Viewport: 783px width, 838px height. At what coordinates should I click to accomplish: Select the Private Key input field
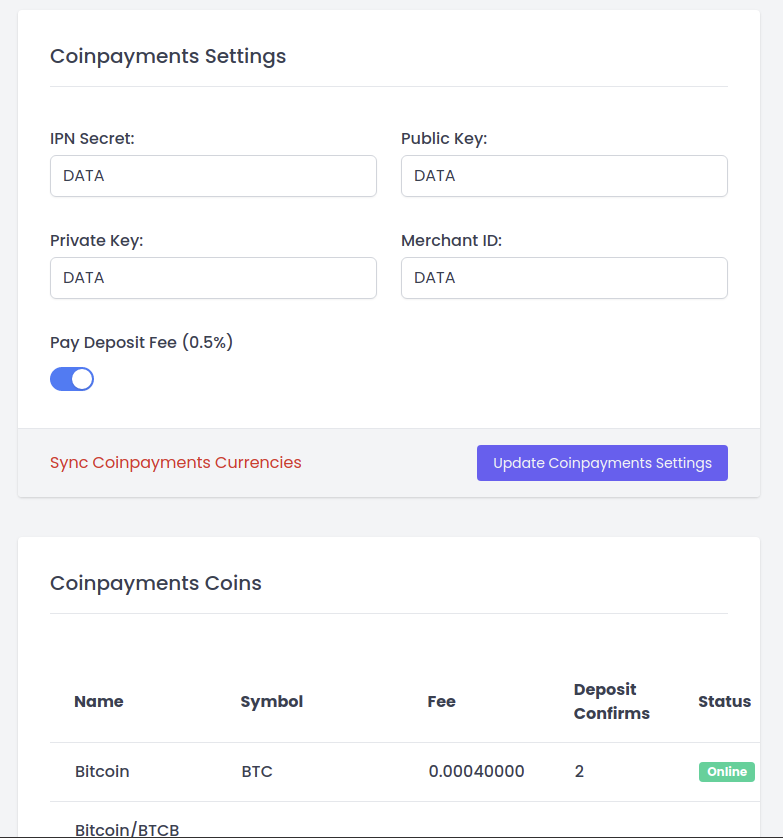point(213,278)
